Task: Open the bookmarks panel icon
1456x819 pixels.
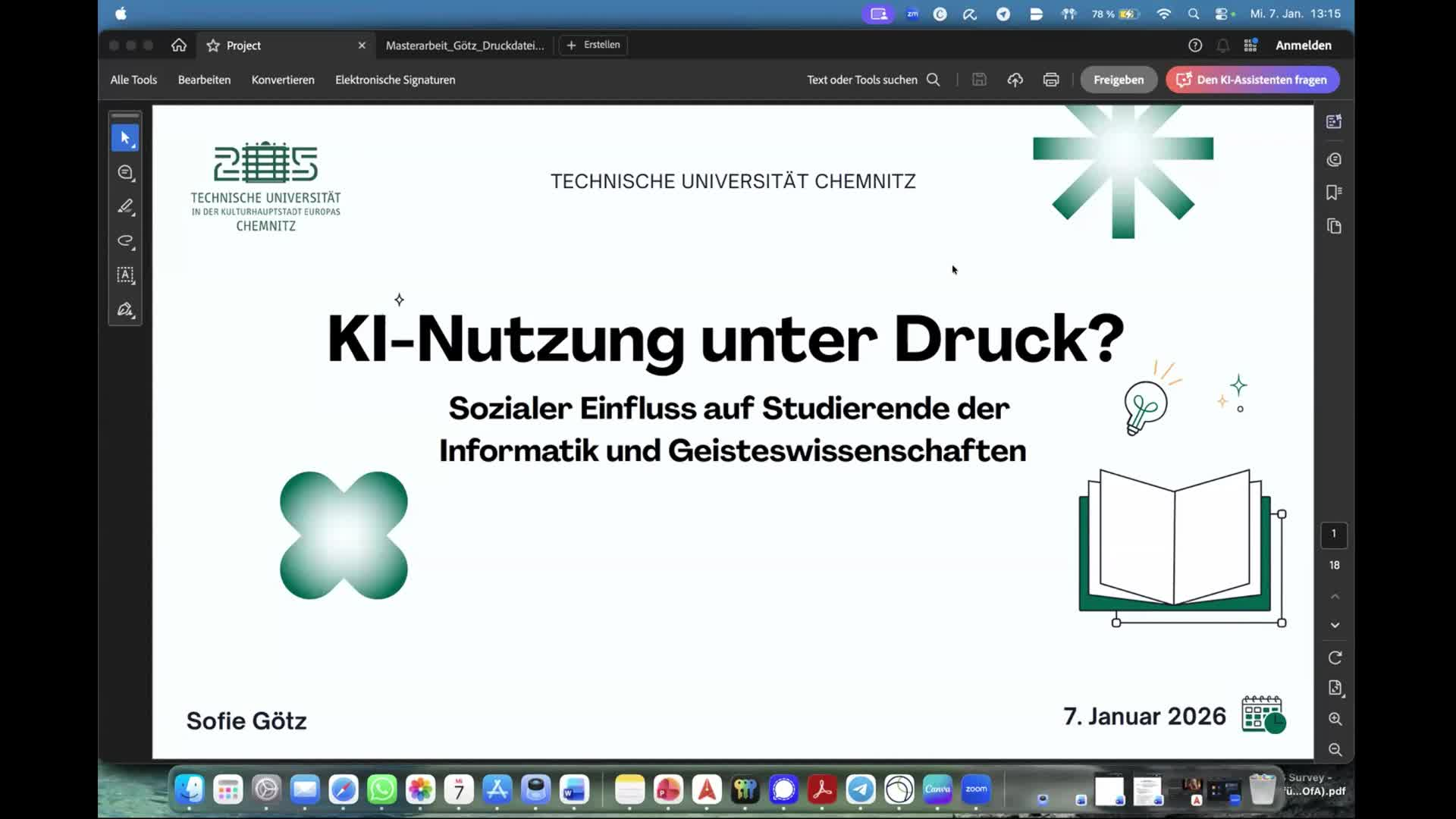Action: [x=1334, y=193]
